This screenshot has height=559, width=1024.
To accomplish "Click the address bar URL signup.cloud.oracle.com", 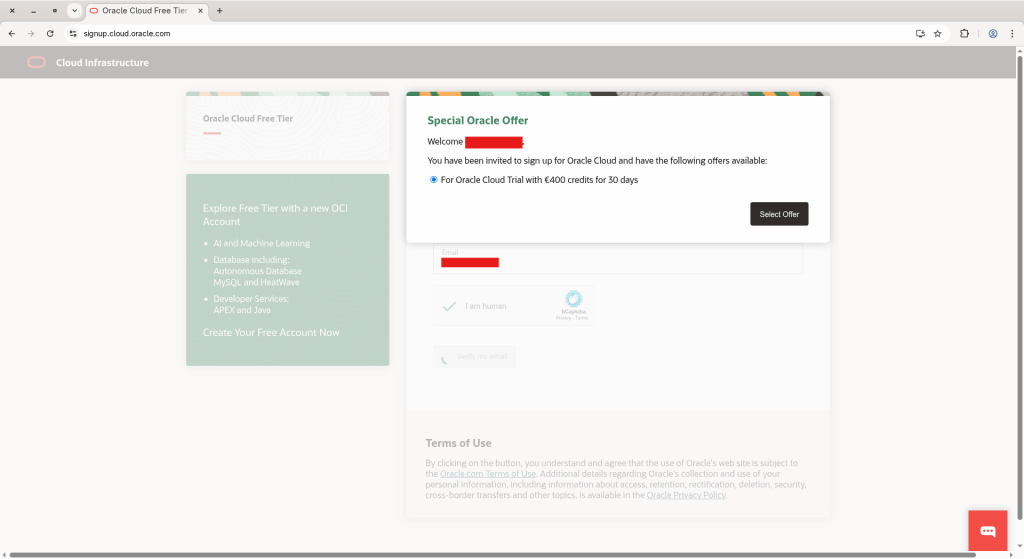I will click(x=127, y=33).
